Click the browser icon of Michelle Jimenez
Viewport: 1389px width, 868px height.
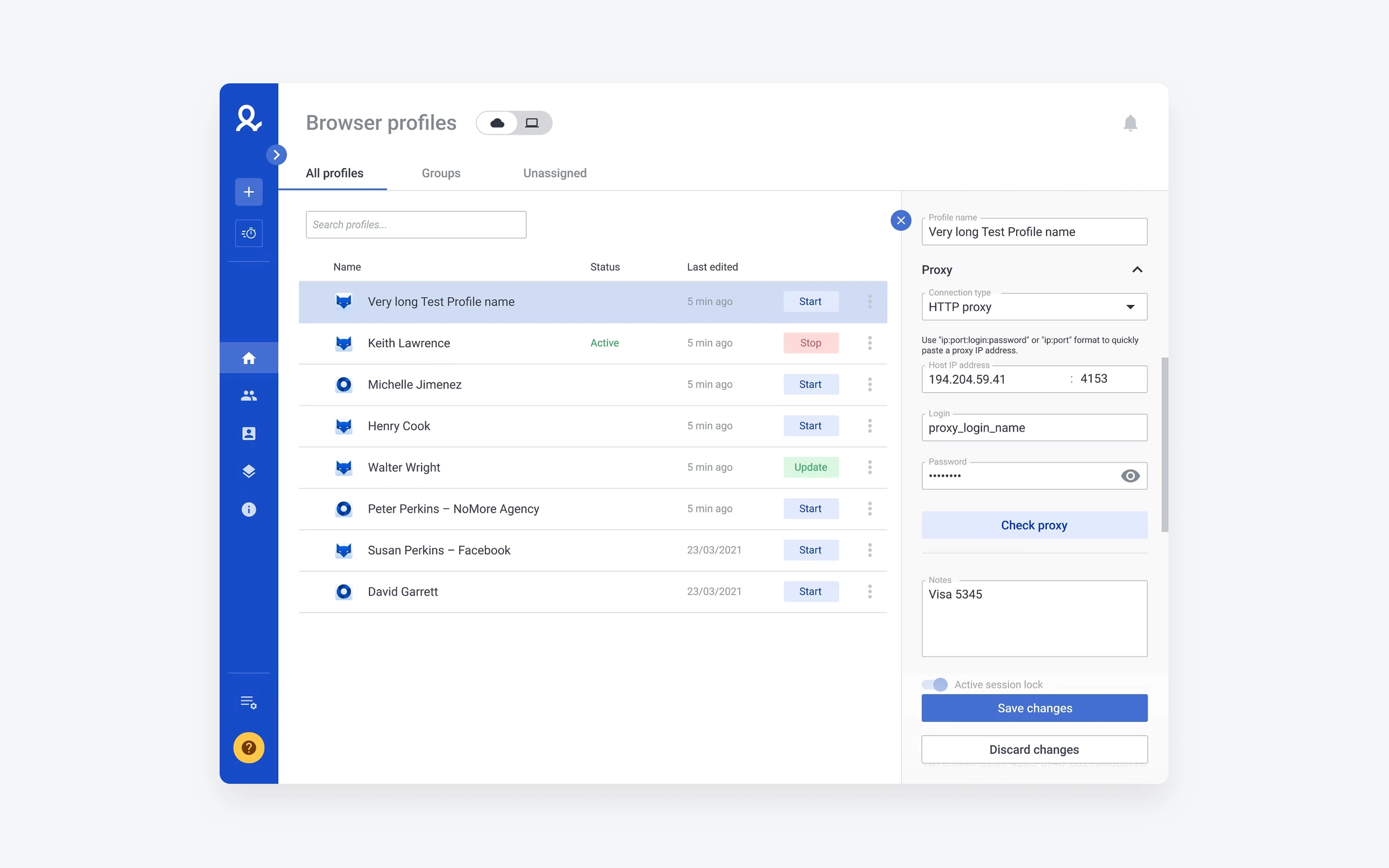click(x=343, y=385)
